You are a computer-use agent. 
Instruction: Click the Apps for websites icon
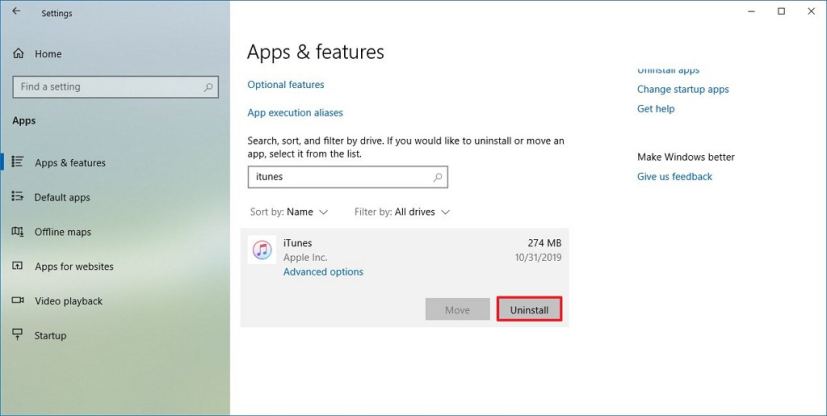[x=17, y=266]
